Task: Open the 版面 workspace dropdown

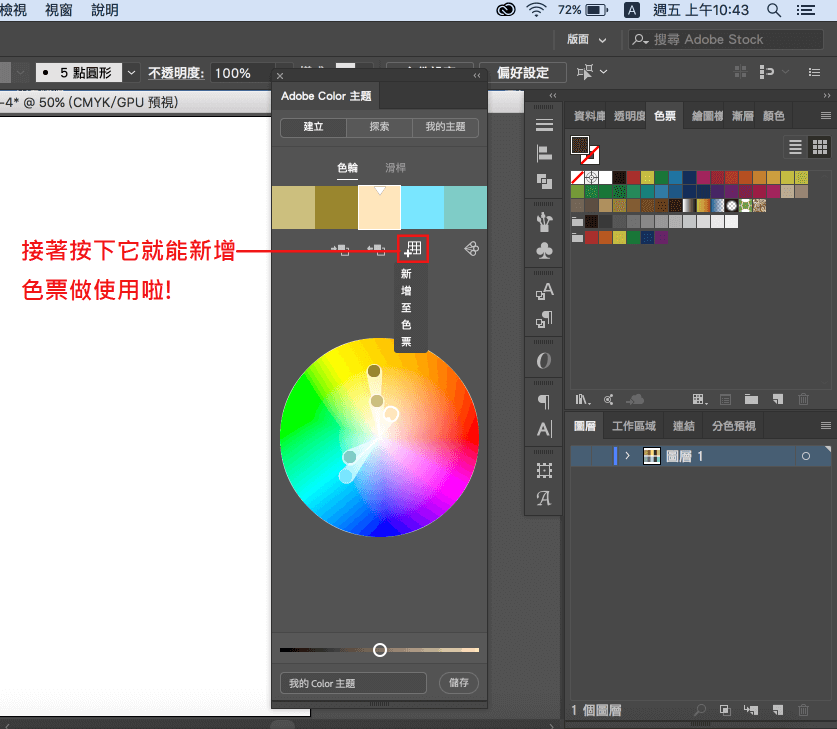Action: pos(587,40)
